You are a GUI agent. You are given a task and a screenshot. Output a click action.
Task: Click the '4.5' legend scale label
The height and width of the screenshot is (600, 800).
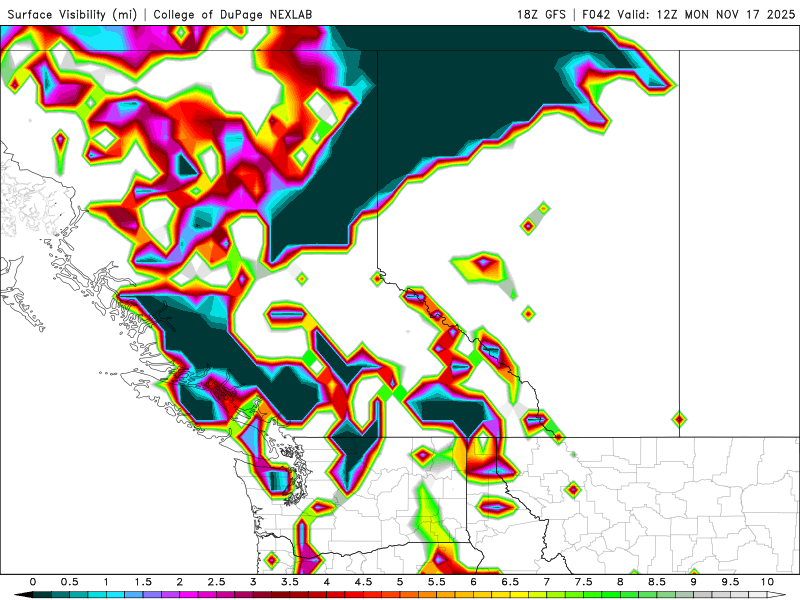click(363, 582)
